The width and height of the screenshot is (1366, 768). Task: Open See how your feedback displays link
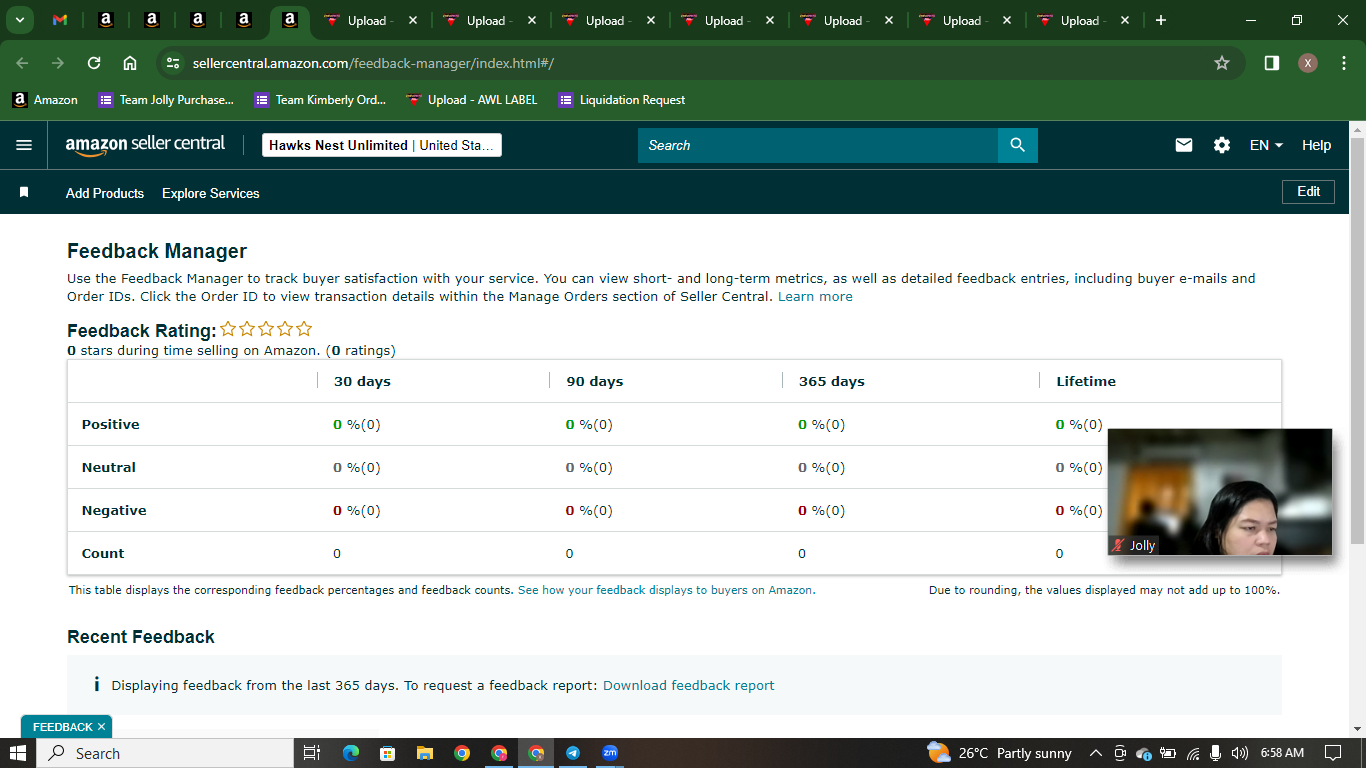pyautogui.click(x=666, y=590)
